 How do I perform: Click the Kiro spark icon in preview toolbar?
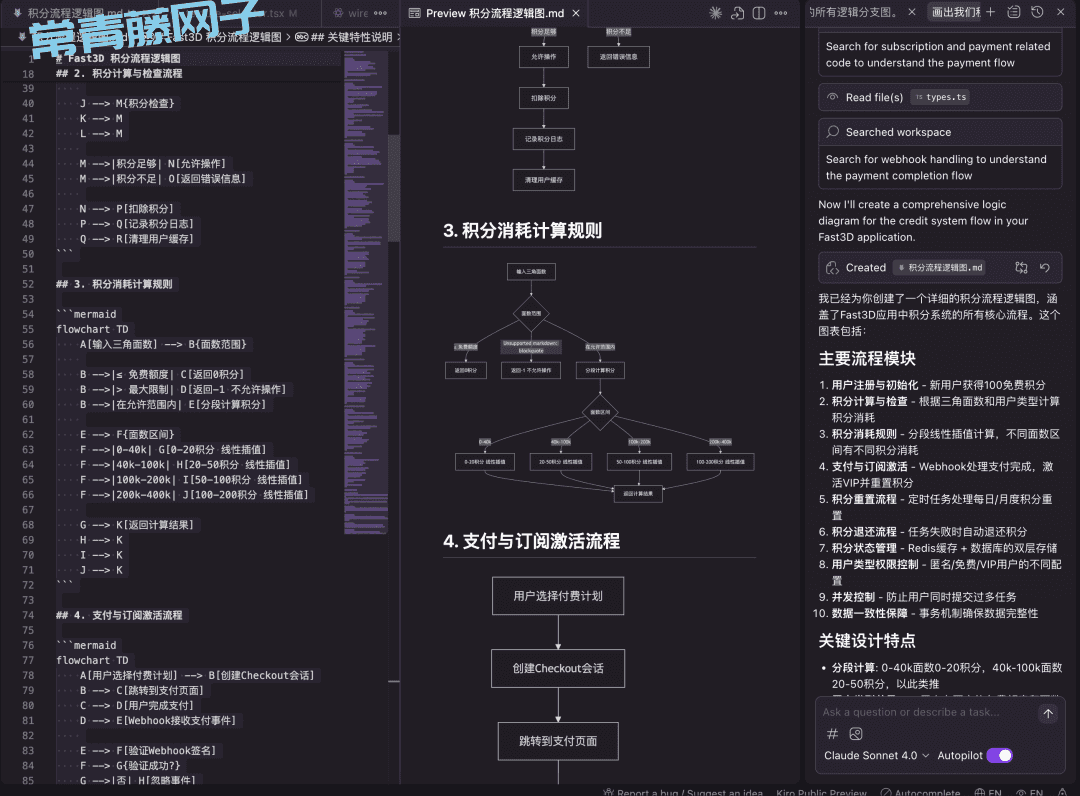click(716, 13)
